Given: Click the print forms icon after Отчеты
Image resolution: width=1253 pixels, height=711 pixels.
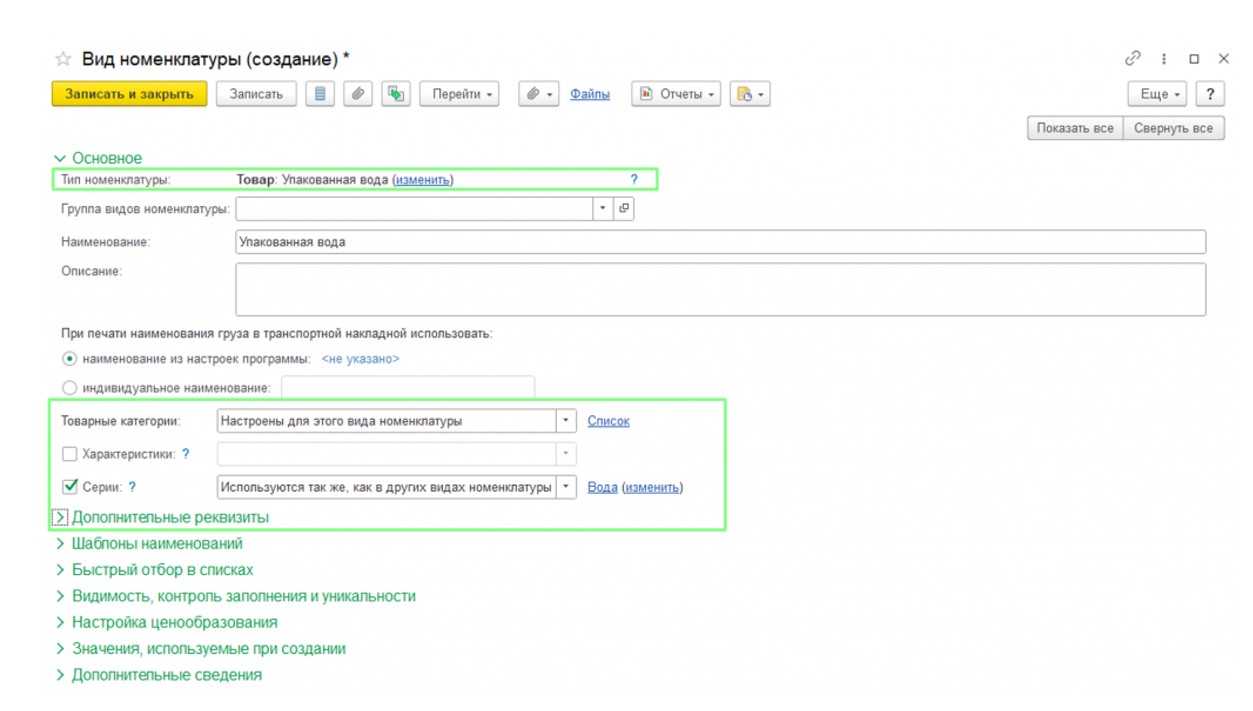Looking at the screenshot, I should click(749, 94).
